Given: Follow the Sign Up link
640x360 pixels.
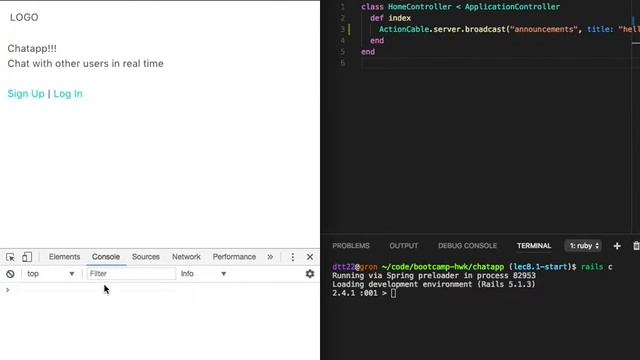Looking at the screenshot, I should tap(26, 94).
